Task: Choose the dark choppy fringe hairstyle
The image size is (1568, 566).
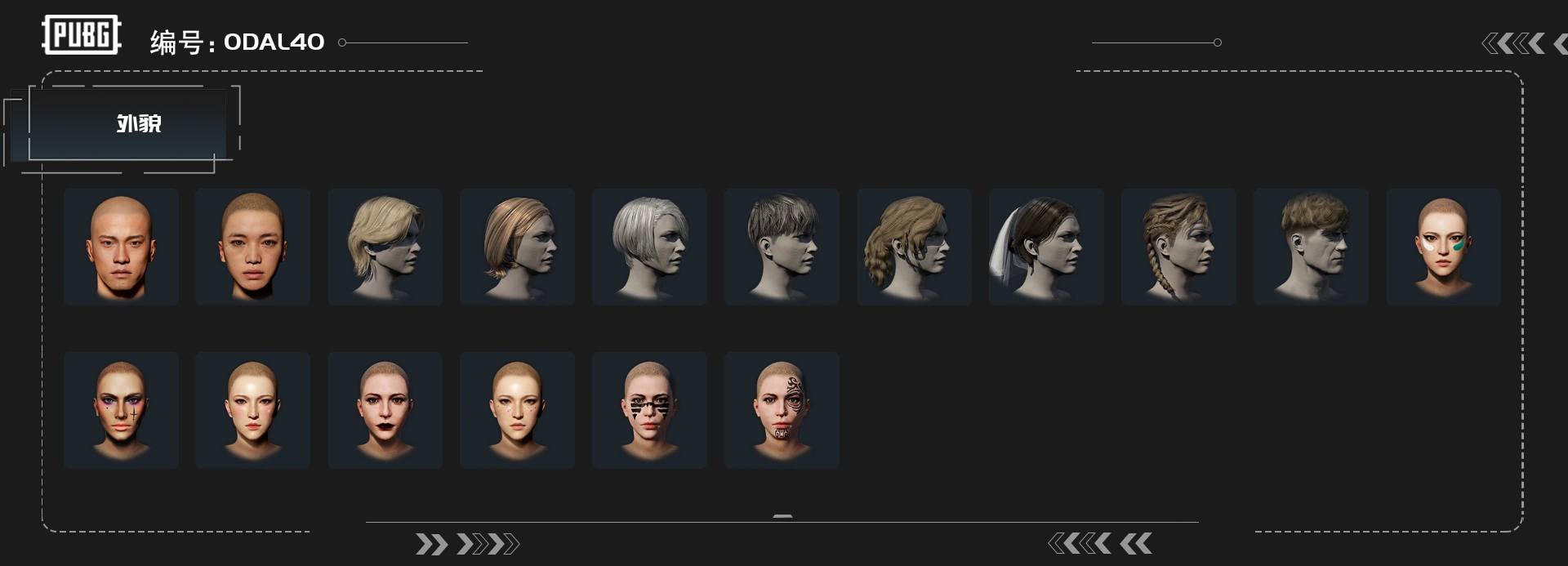Action: coord(782,247)
